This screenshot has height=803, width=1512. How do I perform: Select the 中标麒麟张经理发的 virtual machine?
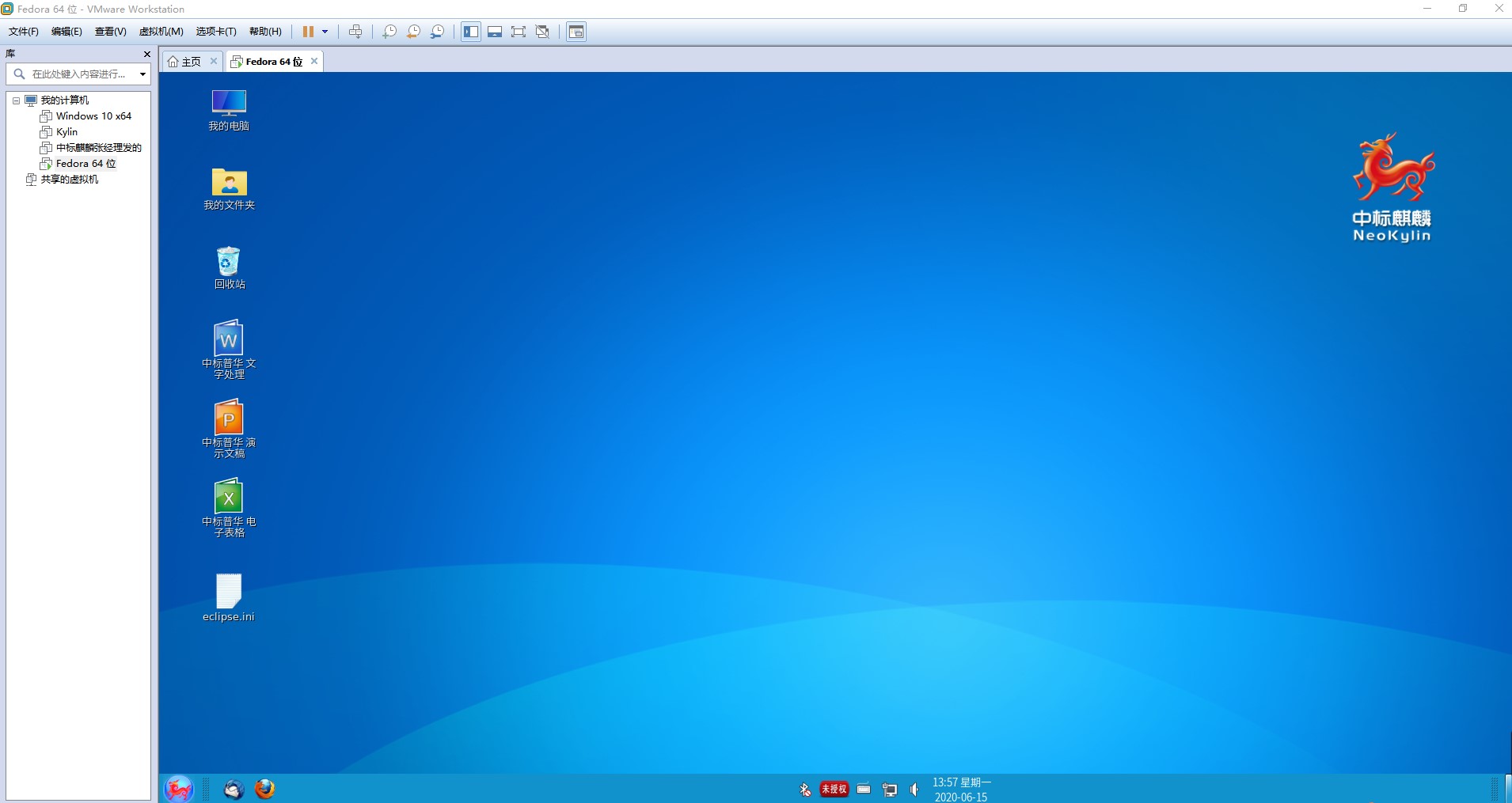coord(98,148)
